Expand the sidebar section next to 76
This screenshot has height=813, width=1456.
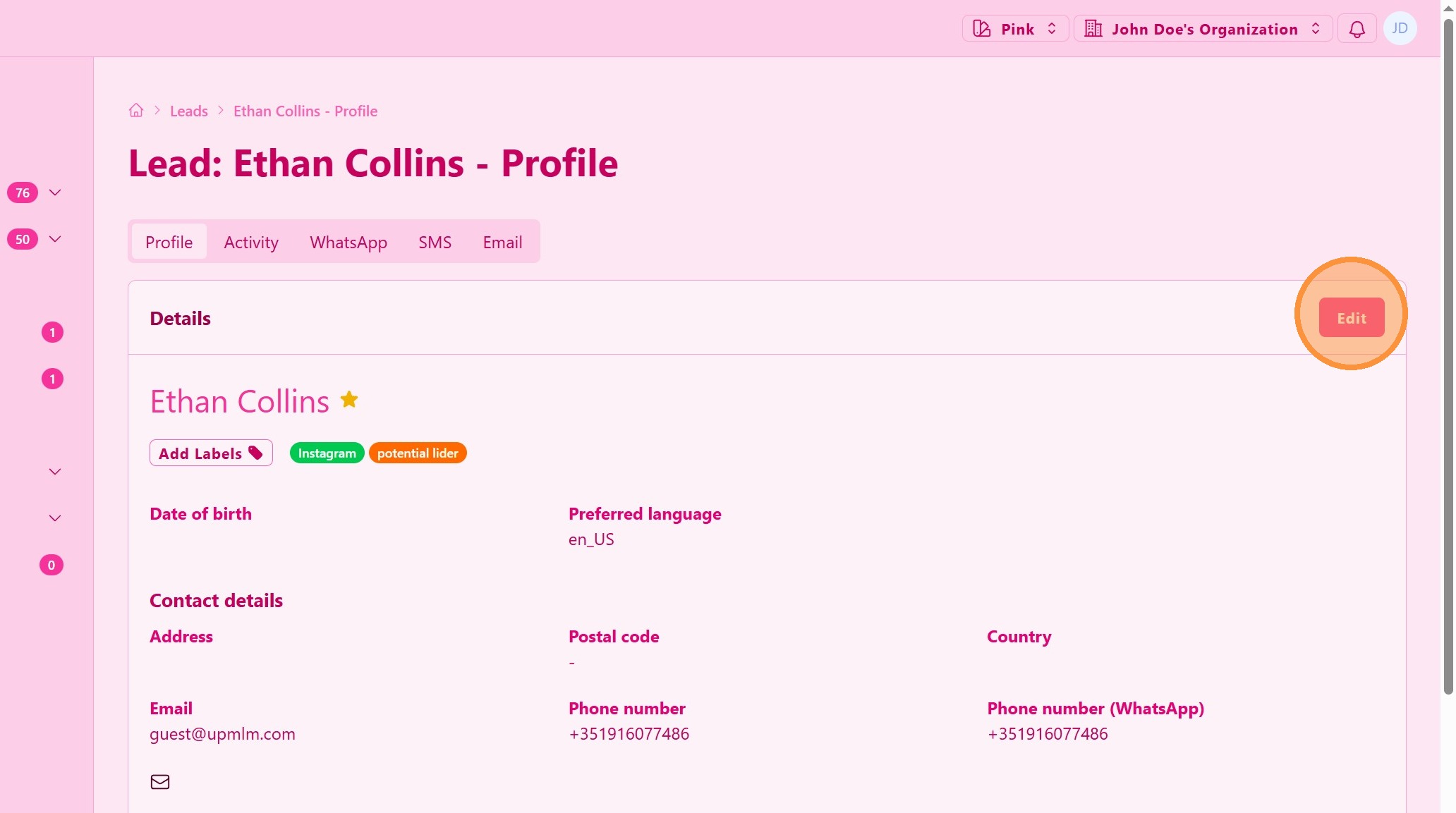pyautogui.click(x=55, y=192)
